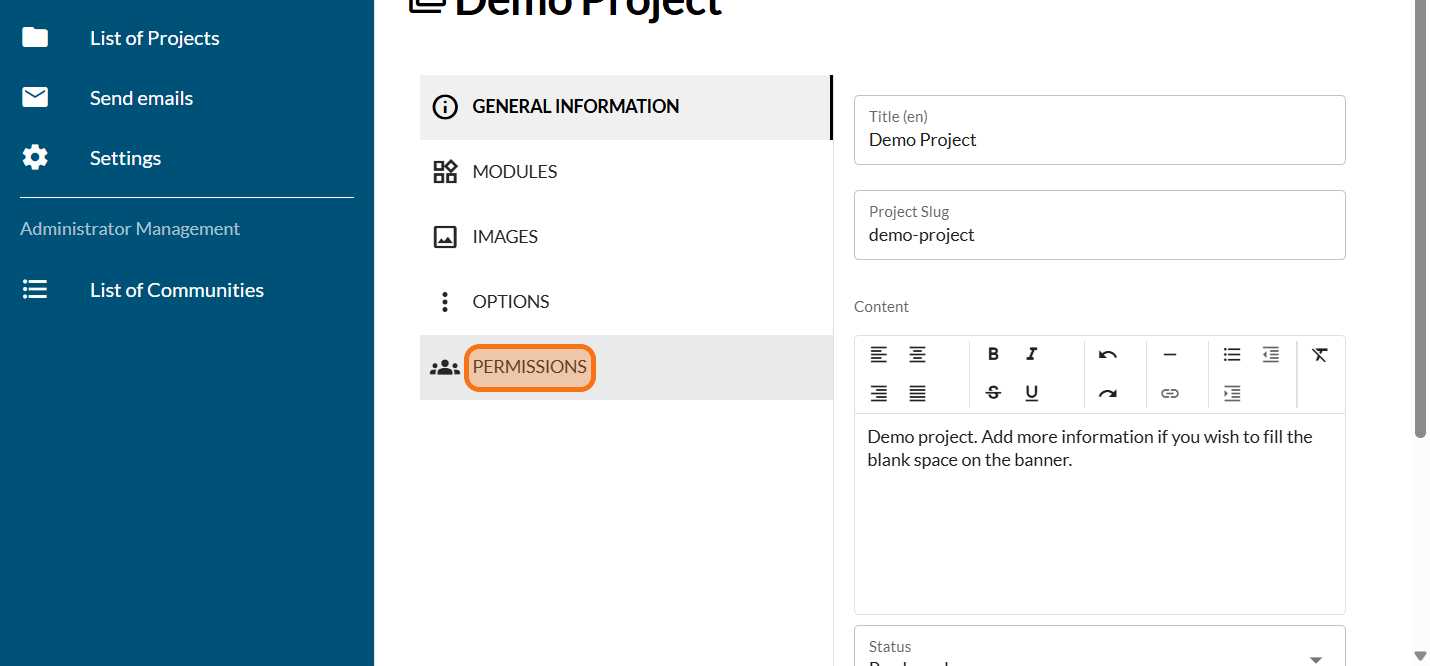Expand the Status dropdown
Viewport: 1430px width, 666px height.
point(1315,658)
